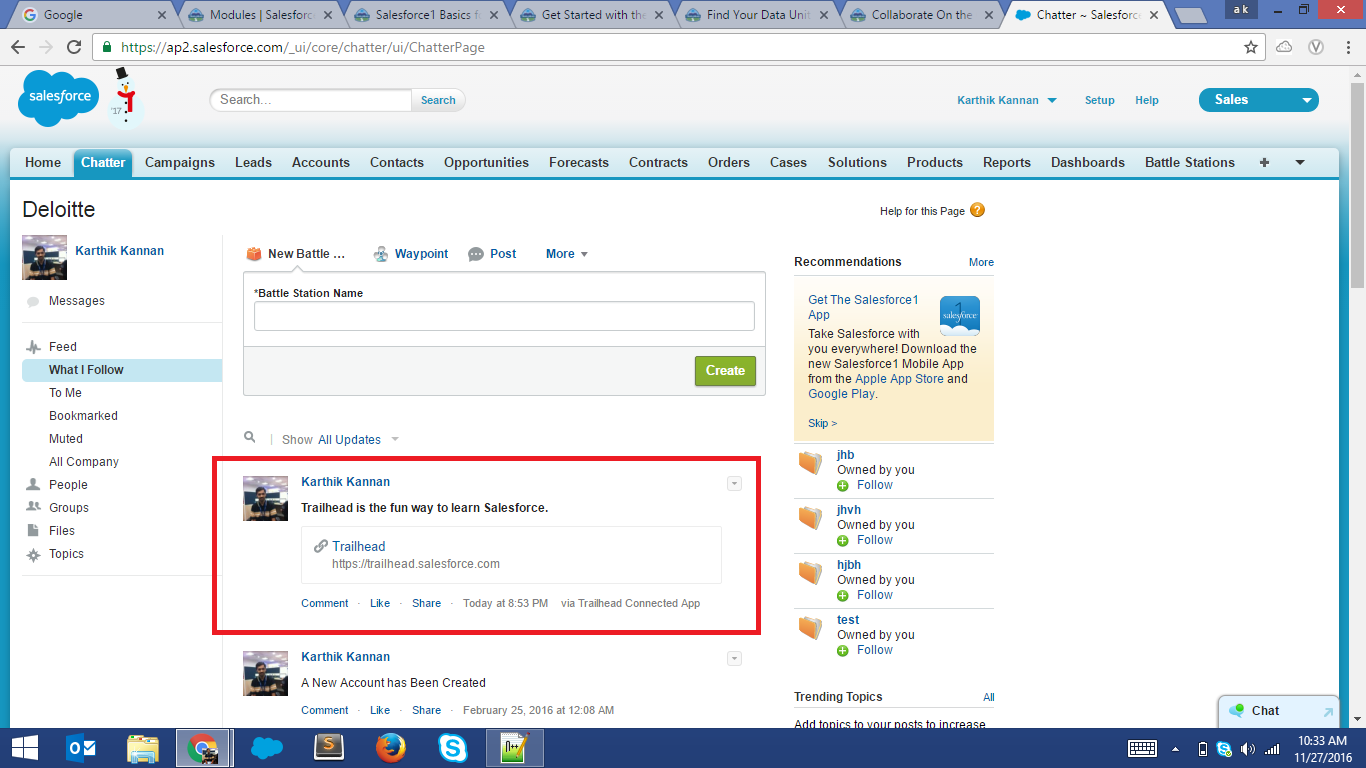Launch Firefox from the taskbar
This screenshot has height=768, width=1366.
coord(391,748)
